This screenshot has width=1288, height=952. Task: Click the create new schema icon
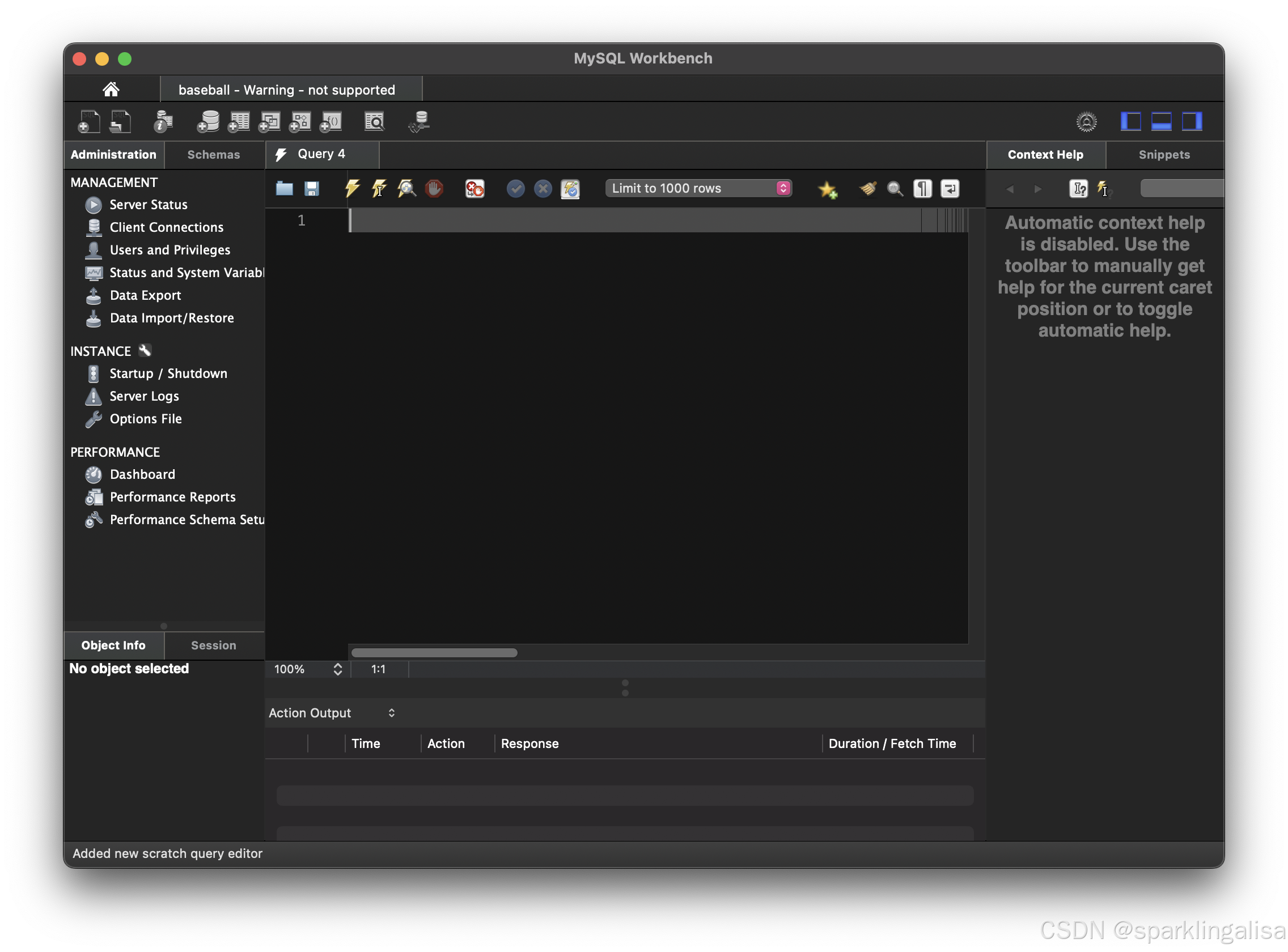[207, 122]
